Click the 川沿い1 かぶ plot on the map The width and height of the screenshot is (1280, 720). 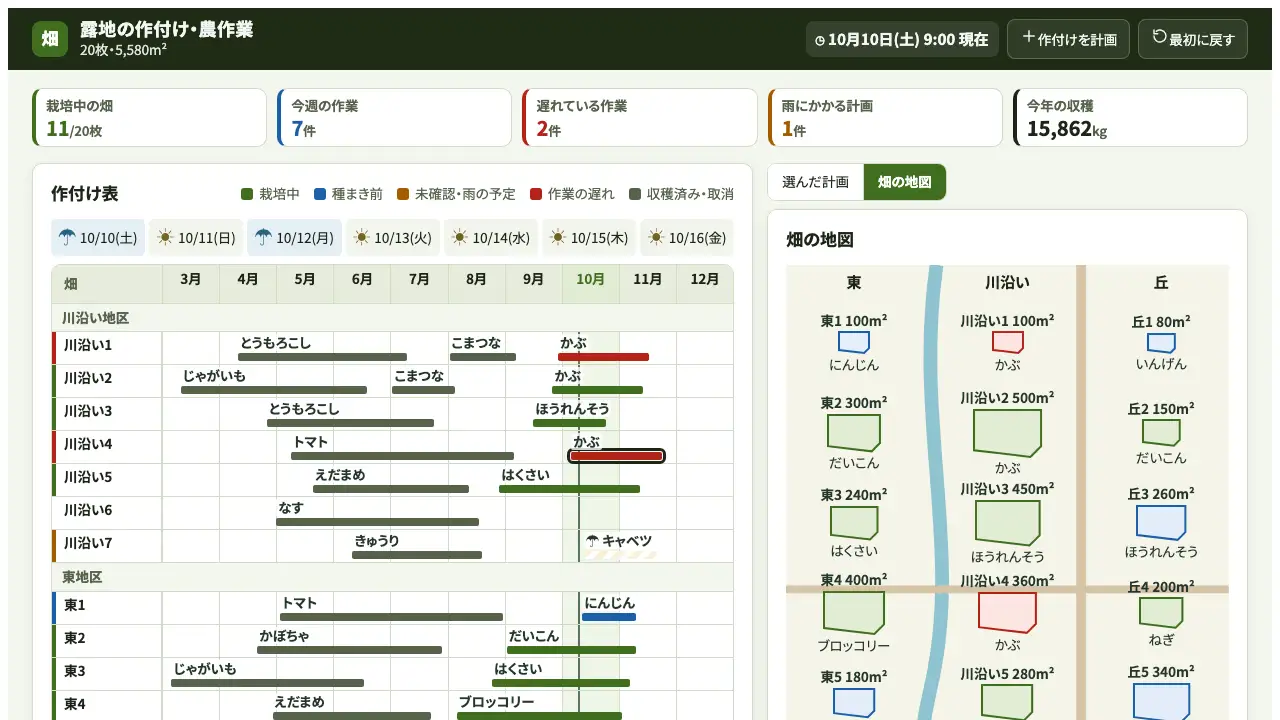[1007, 342]
